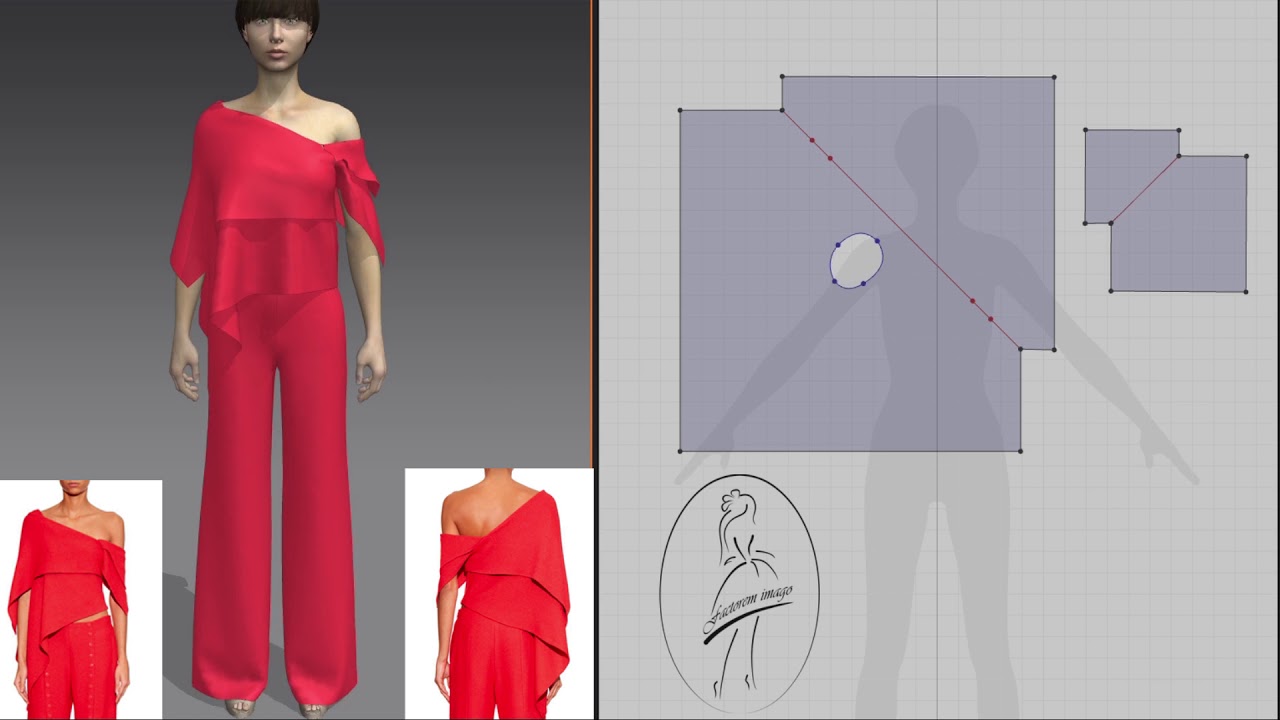Image resolution: width=1280 pixels, height=720 pixels.
Task: Open front view reference photo thumbnail
Action: 81,599
